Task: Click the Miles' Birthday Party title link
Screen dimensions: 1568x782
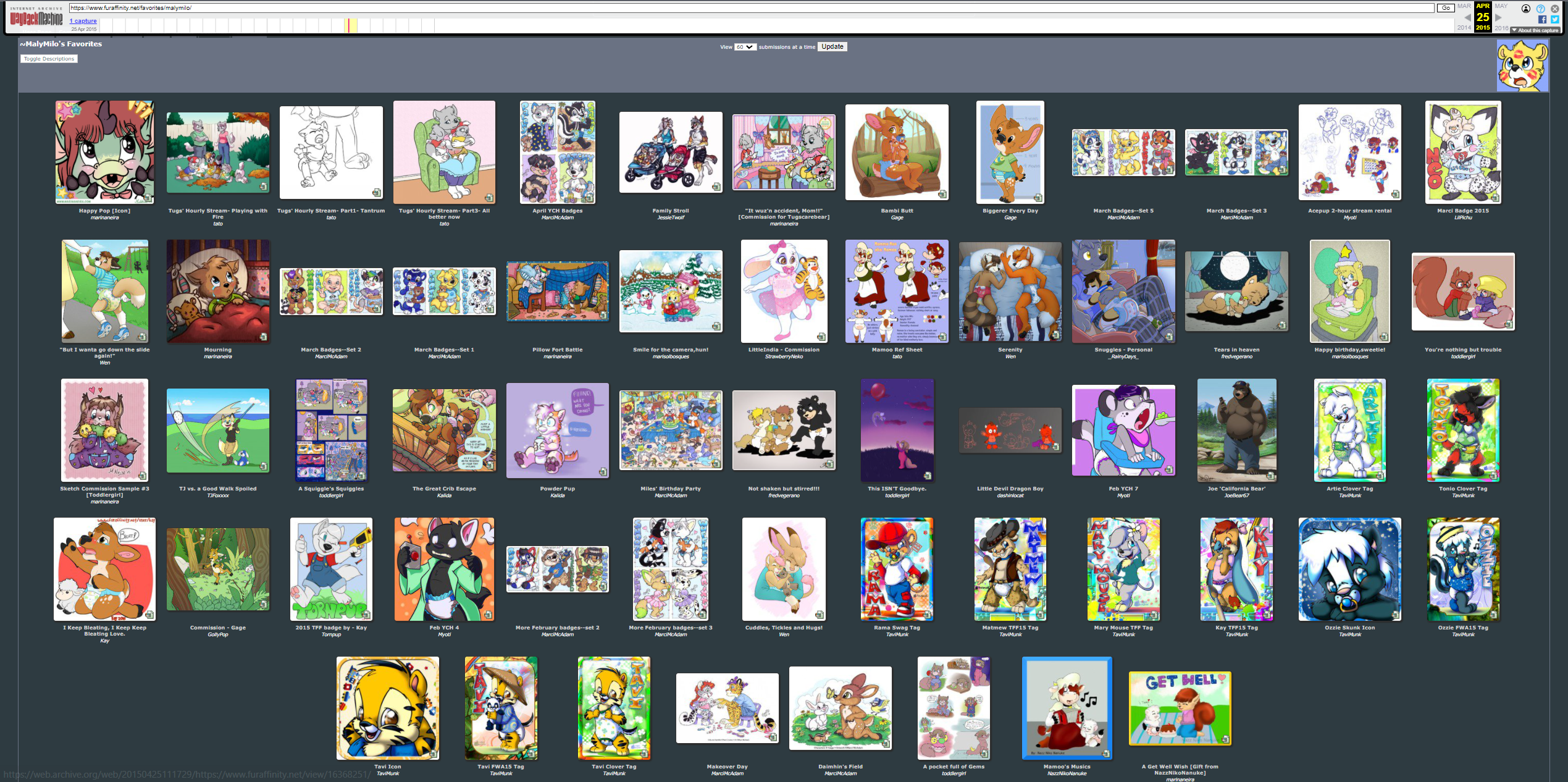Action: [670, 489]
